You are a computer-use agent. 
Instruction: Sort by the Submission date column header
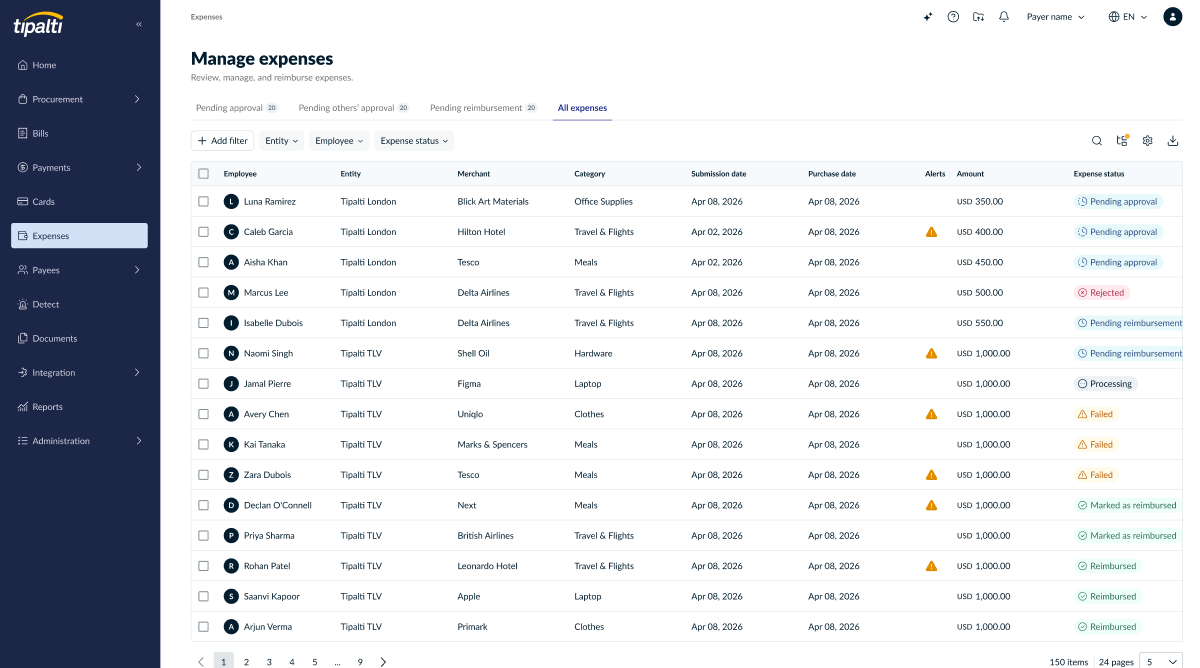[718, 174]
